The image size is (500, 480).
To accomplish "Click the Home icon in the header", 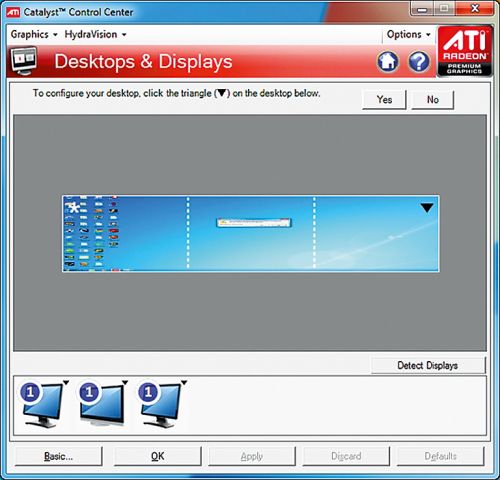I will click(x=388, y=62).
